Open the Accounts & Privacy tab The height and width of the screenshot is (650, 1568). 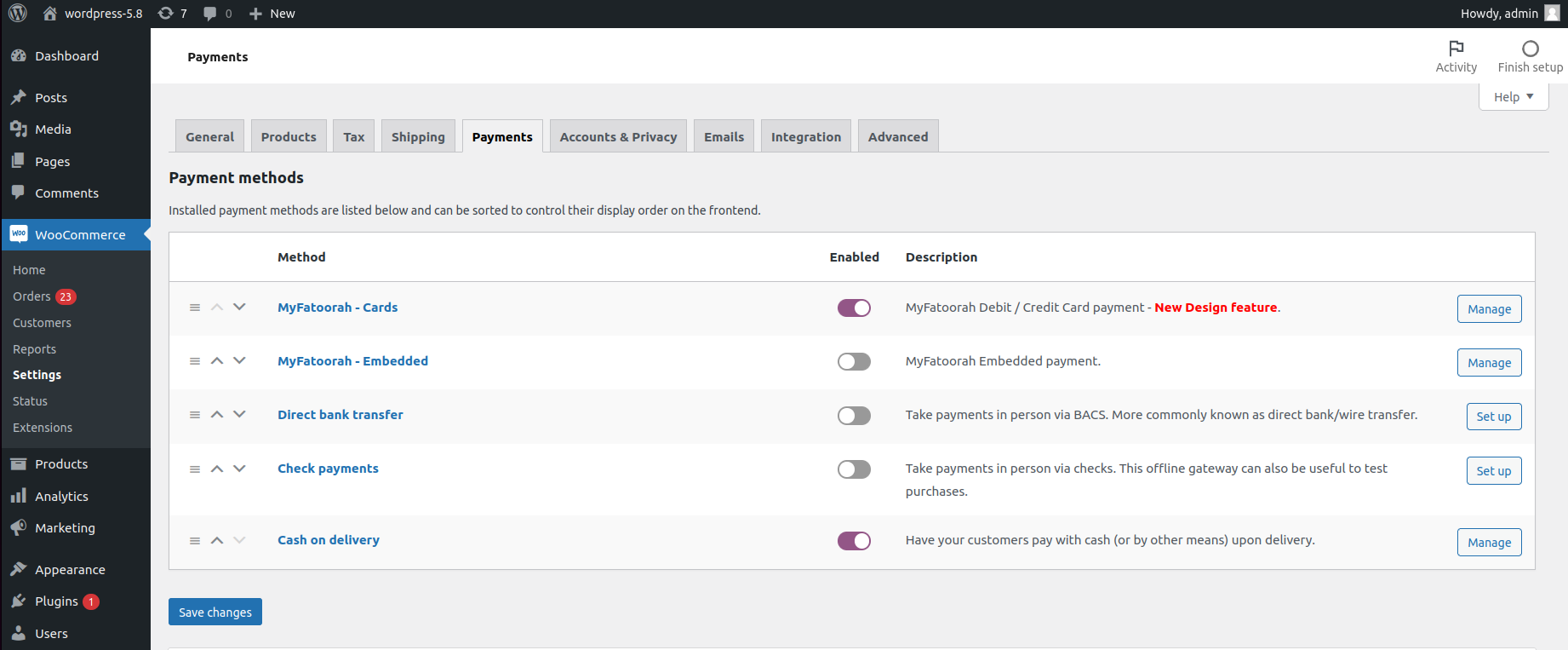click(618, 136)
